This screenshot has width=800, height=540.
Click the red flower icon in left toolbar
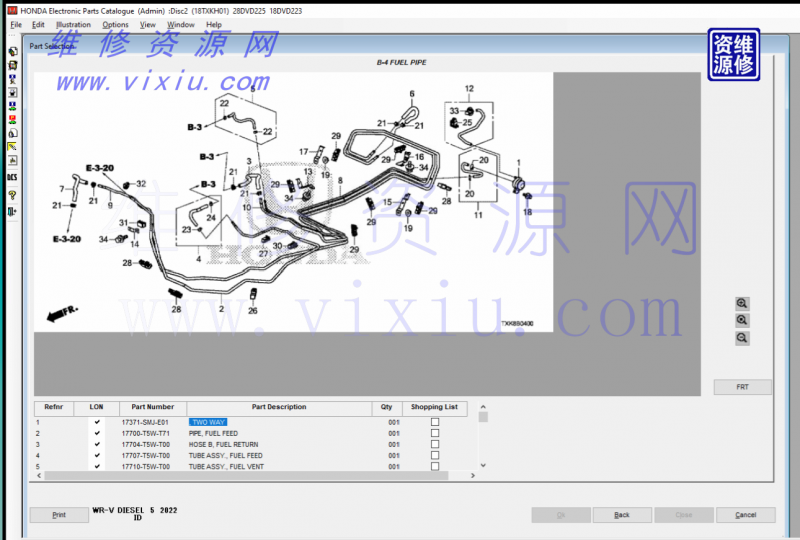(x=12, y=119)
